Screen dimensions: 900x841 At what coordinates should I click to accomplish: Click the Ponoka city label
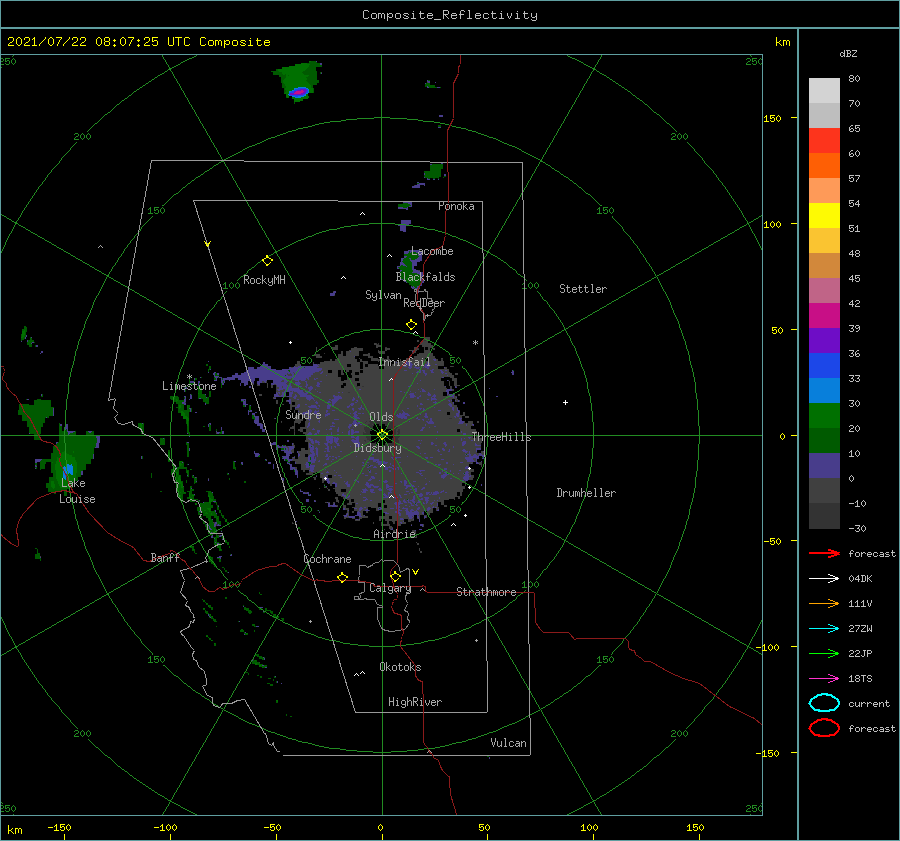pyautogui.click(x=456, y=206)
